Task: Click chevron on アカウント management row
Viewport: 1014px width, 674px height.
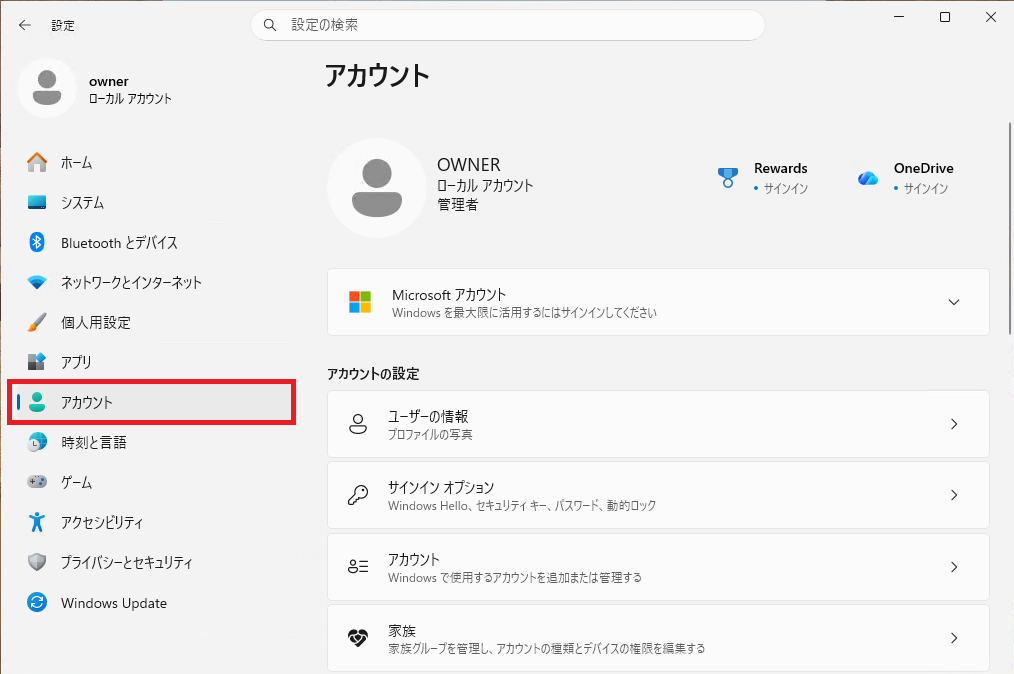Action: point(954,567)
